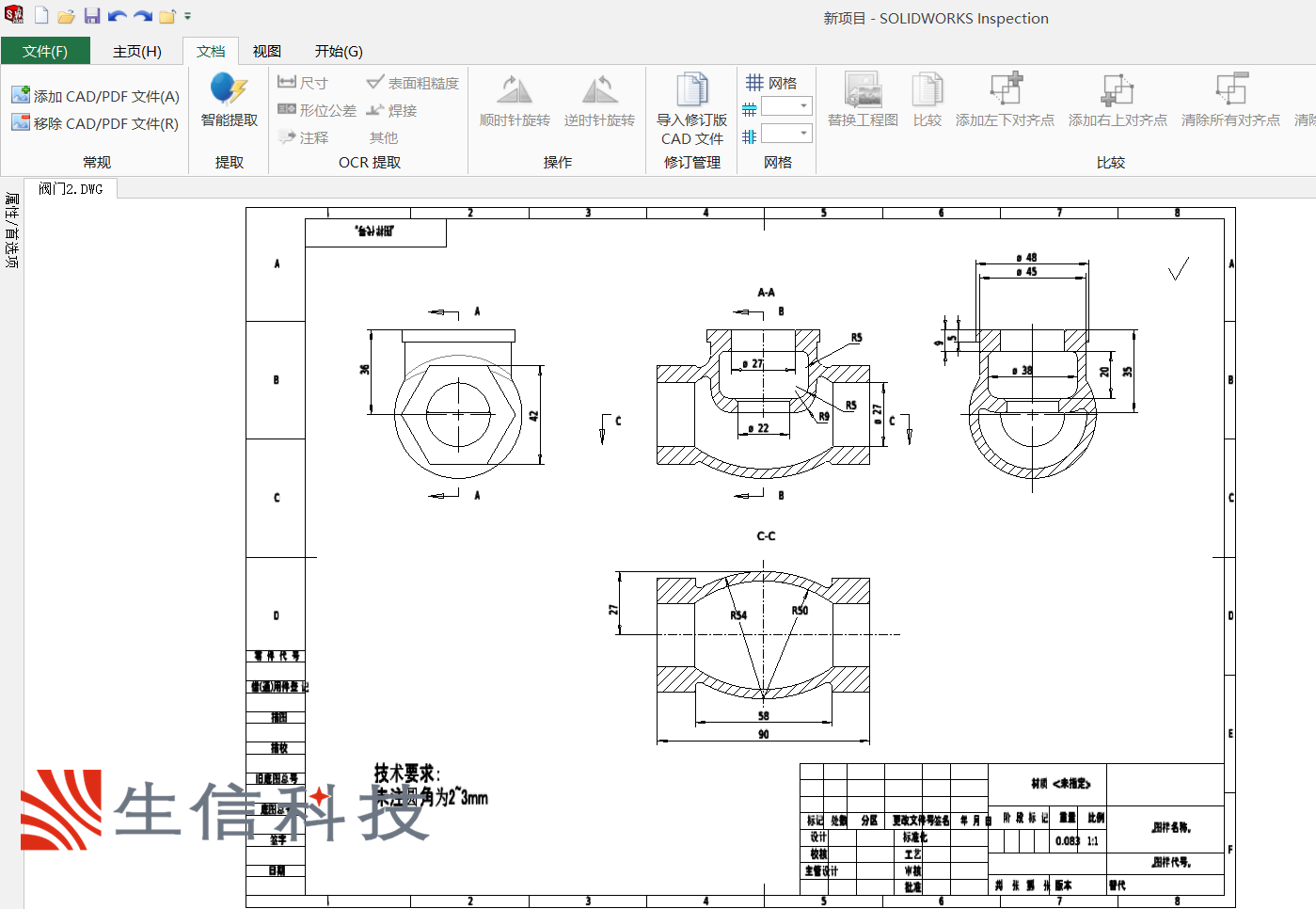Click 移除 CAD/PDF 文件(R)

(95, 123)
